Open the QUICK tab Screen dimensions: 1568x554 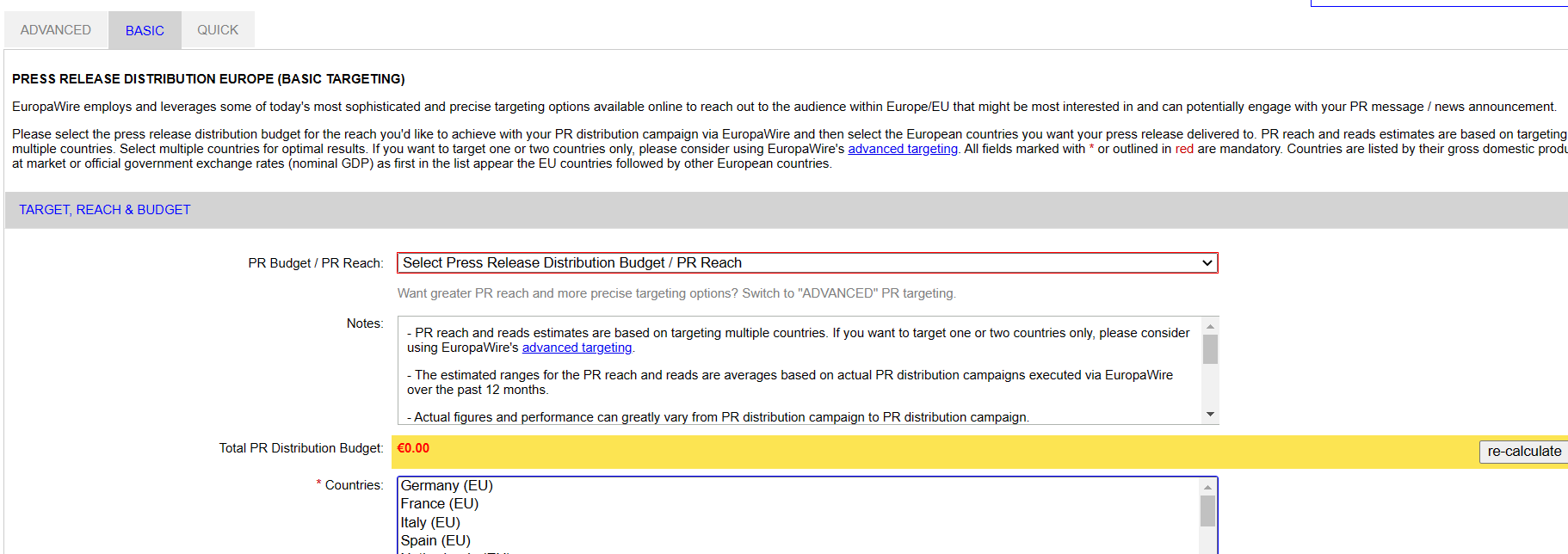point(218,30)
